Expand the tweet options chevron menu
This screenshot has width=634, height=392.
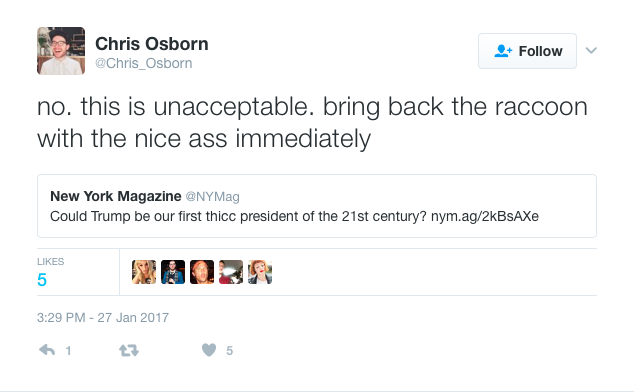(591, 51)
